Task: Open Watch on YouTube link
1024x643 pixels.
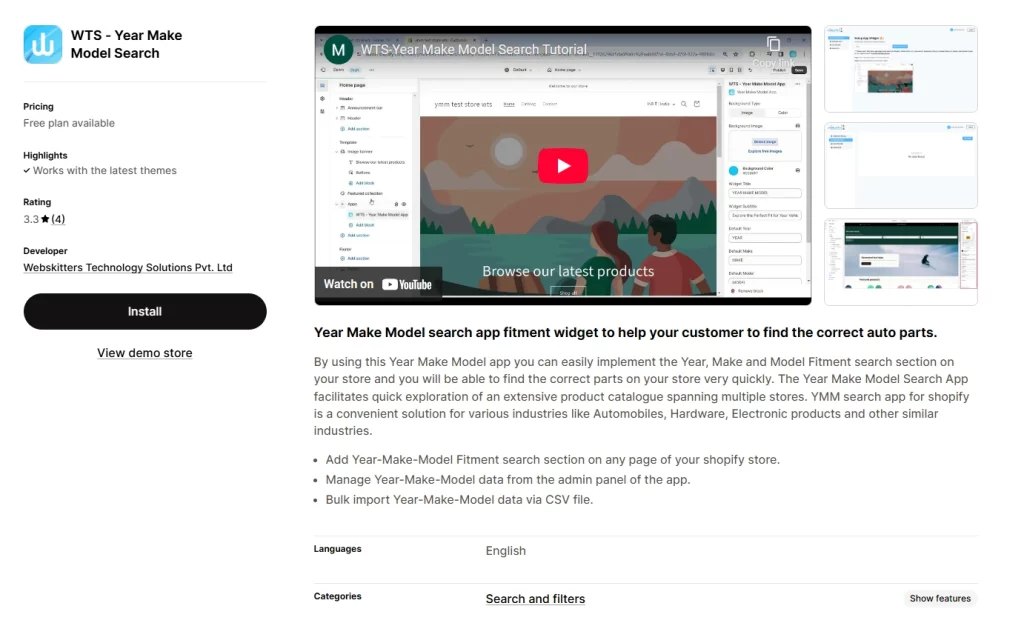Action: click(x=378, y=284)
